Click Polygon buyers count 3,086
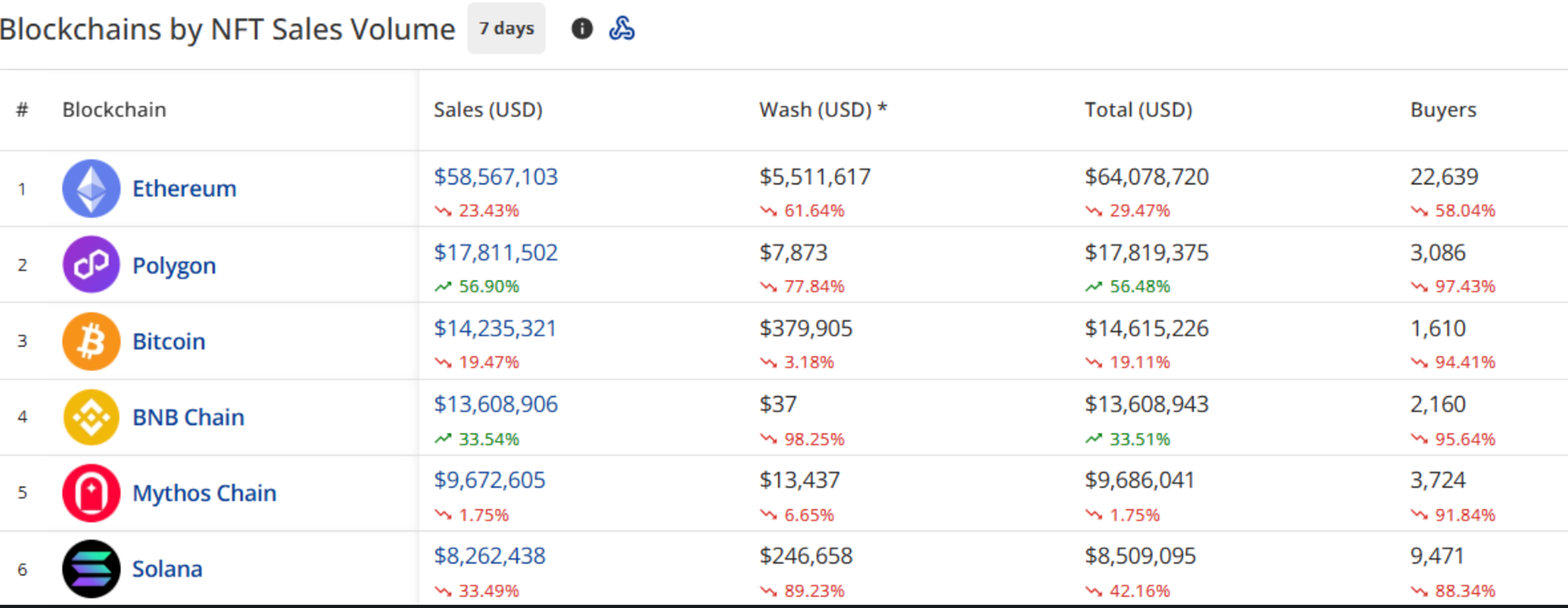Screen dimensions: 1568x608 coord(1438,253)
